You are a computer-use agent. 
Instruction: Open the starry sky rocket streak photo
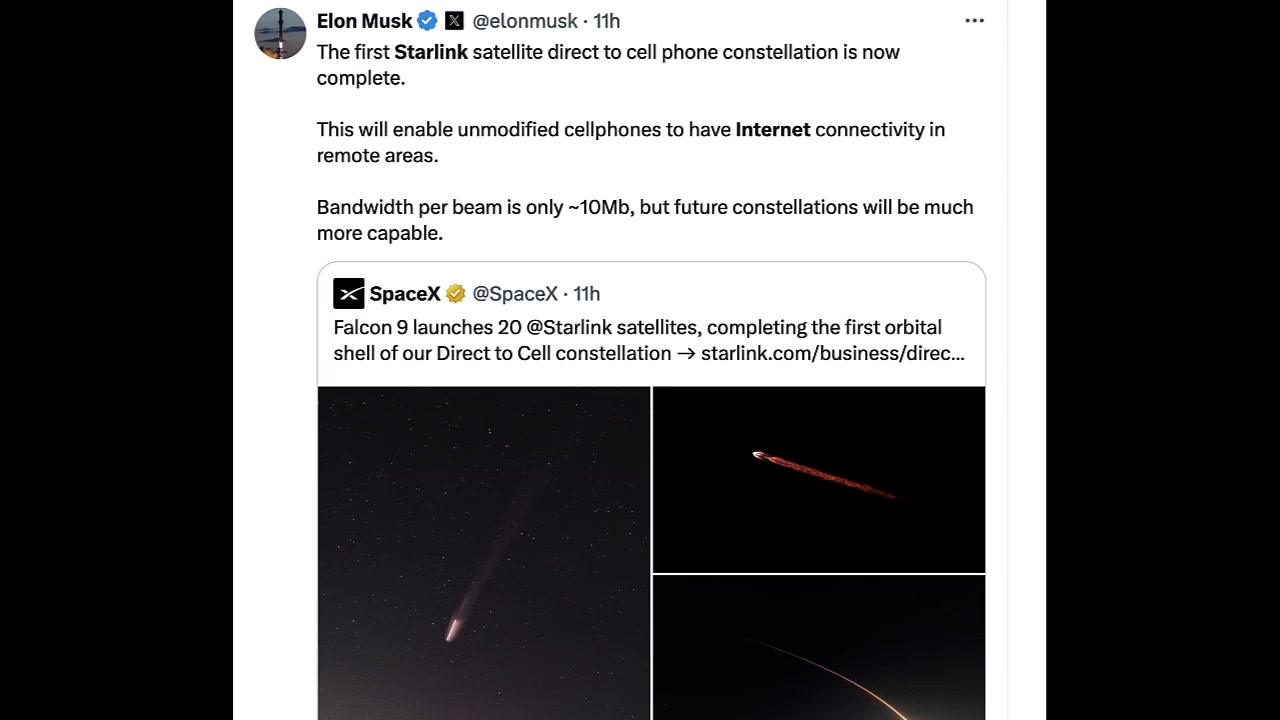coord(483,552)
